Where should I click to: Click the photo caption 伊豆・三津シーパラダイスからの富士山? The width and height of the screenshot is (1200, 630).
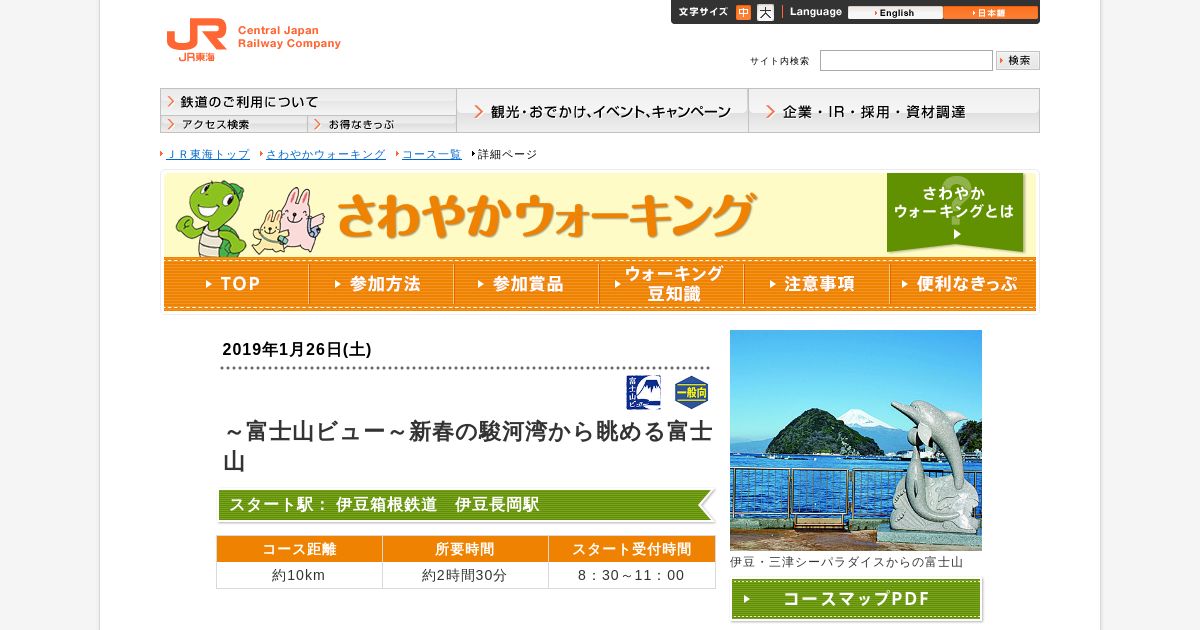pyautogui.click(x=846, y=562)
